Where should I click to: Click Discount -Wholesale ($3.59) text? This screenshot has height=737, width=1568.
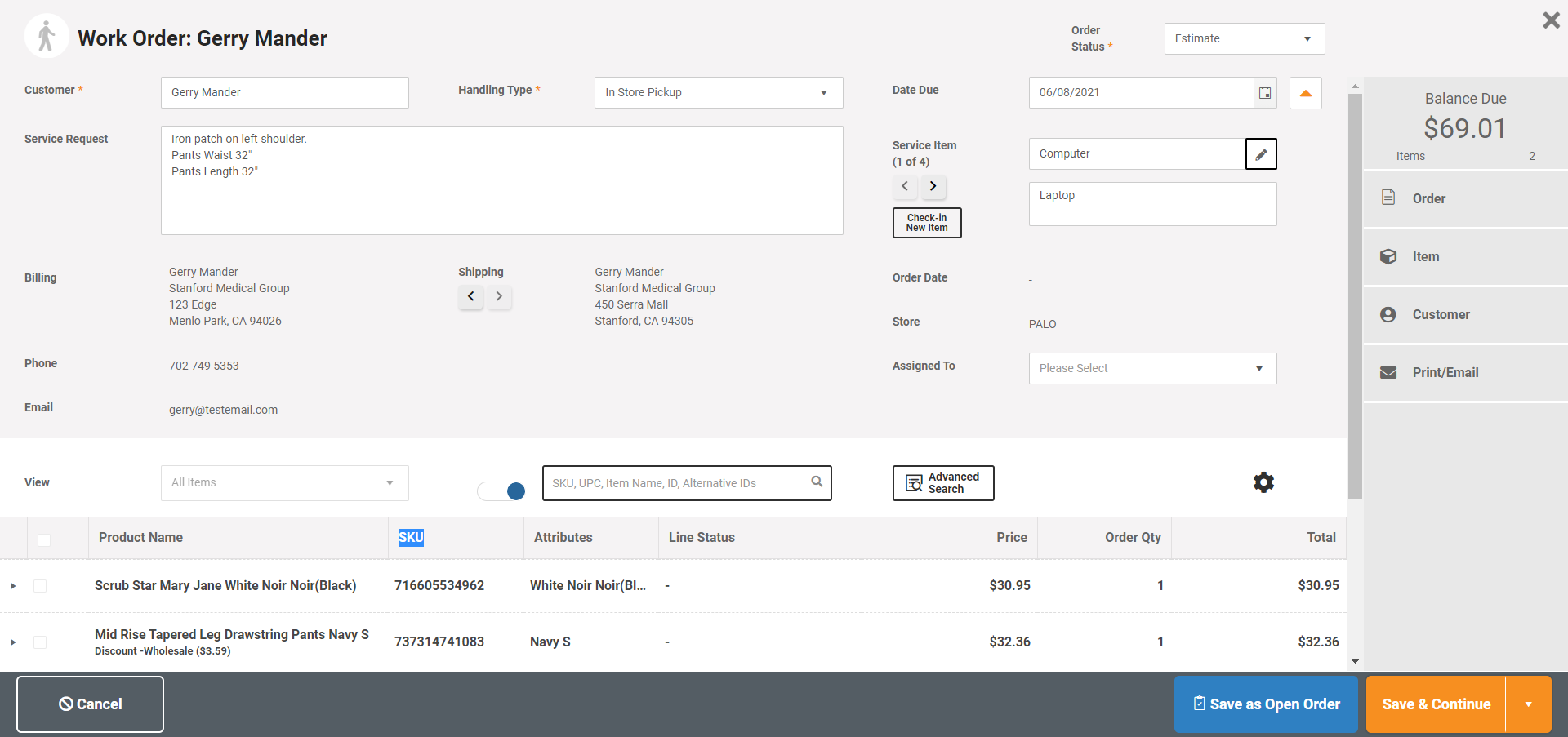click(163, 651)
